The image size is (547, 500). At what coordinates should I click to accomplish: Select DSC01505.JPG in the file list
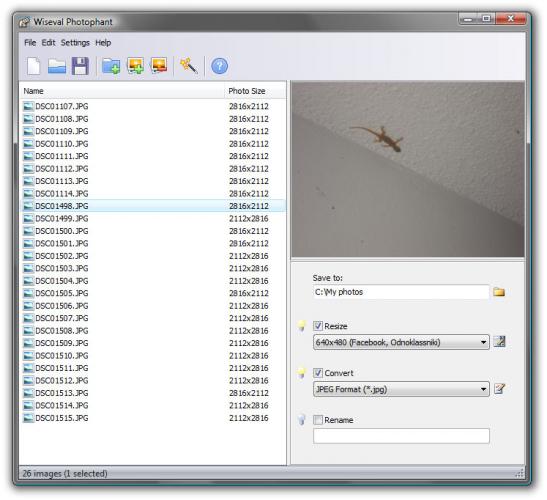(x=153, y=293)
